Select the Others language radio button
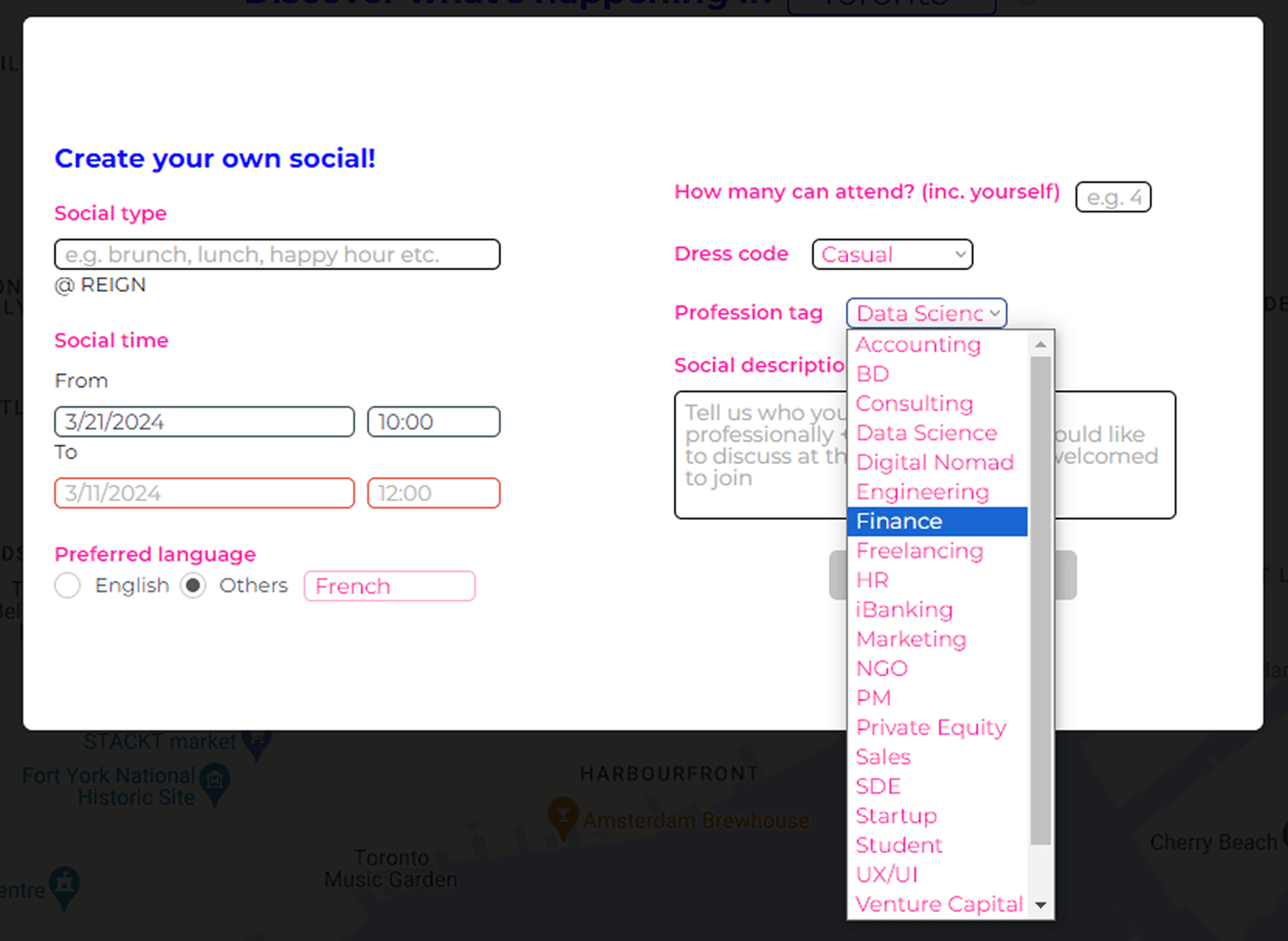The width and height of the screenshot is (1288, 941). [193, 585]
